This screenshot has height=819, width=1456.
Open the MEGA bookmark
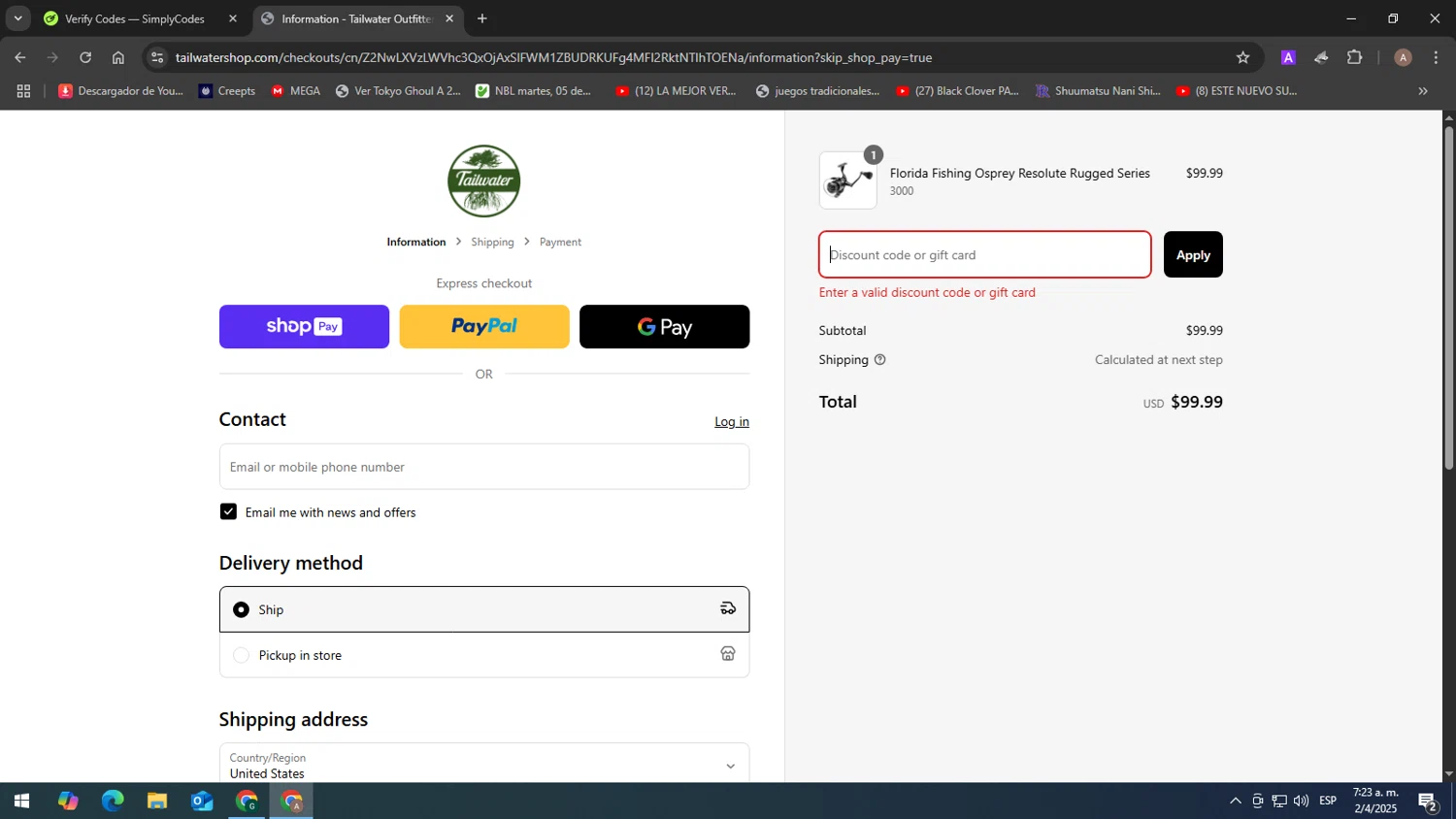coord(296,91)
